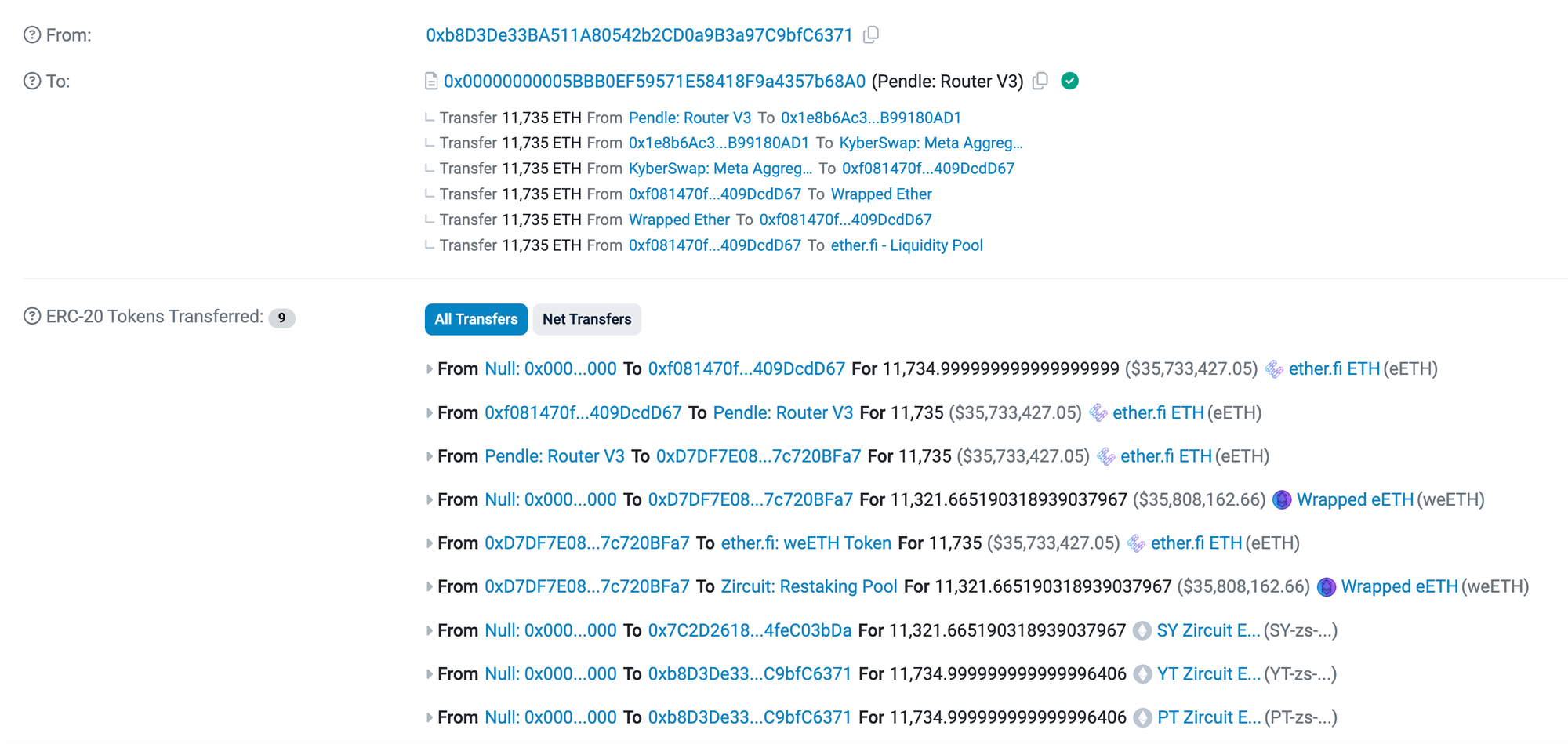The width and height of the screenshot is (1568, 744).
Task: Click weETH icon in Null to 0xD7DF7E08 row
Action: [x=1282, y=500]
